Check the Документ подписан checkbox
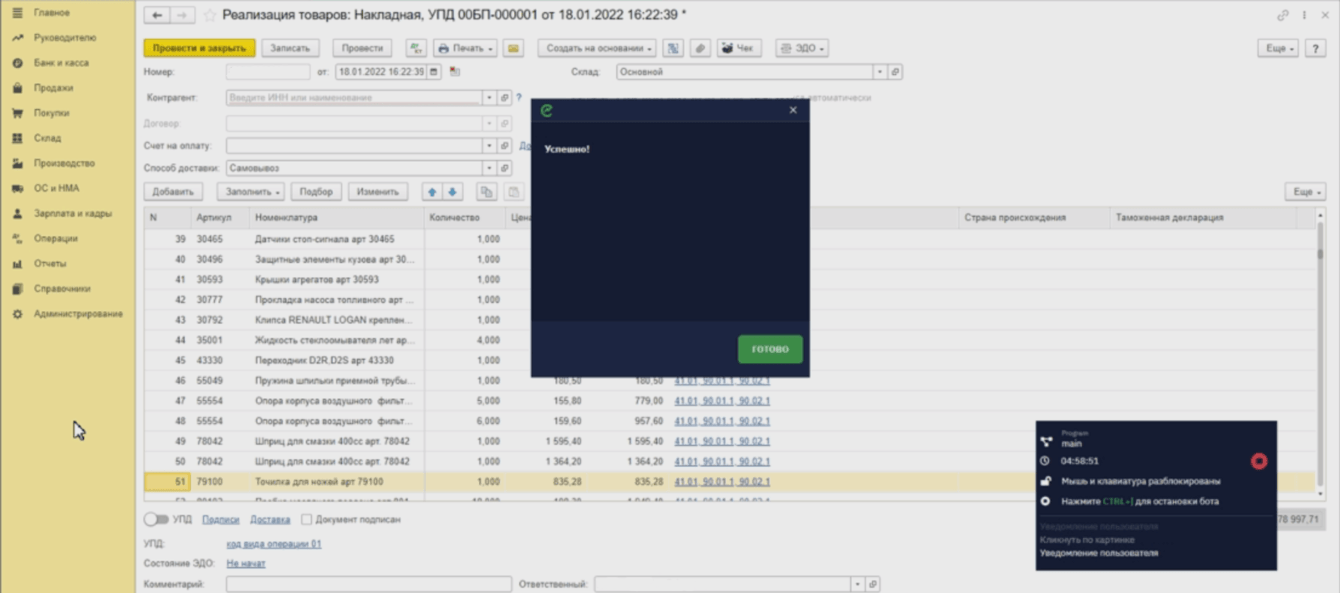Viewport: 1340px width, 593px height. [x=306, y=520]
